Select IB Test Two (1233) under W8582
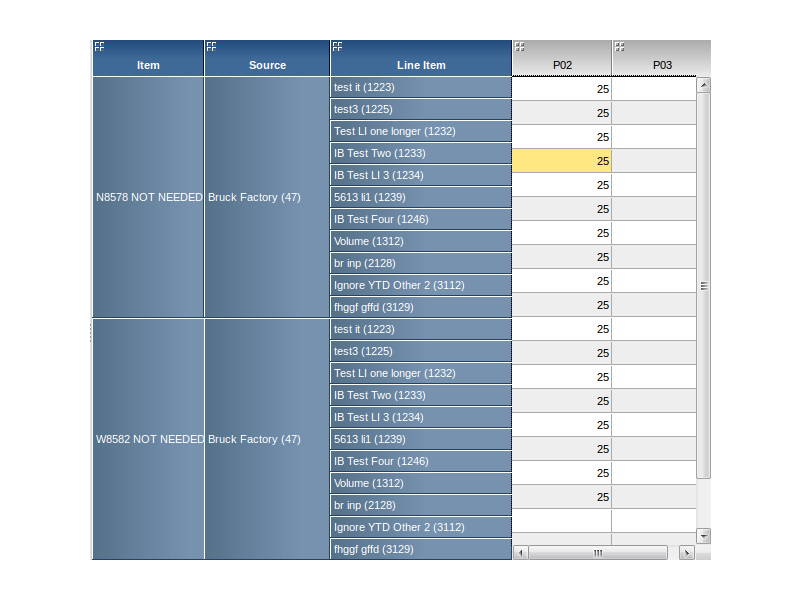 pos(421,395)
